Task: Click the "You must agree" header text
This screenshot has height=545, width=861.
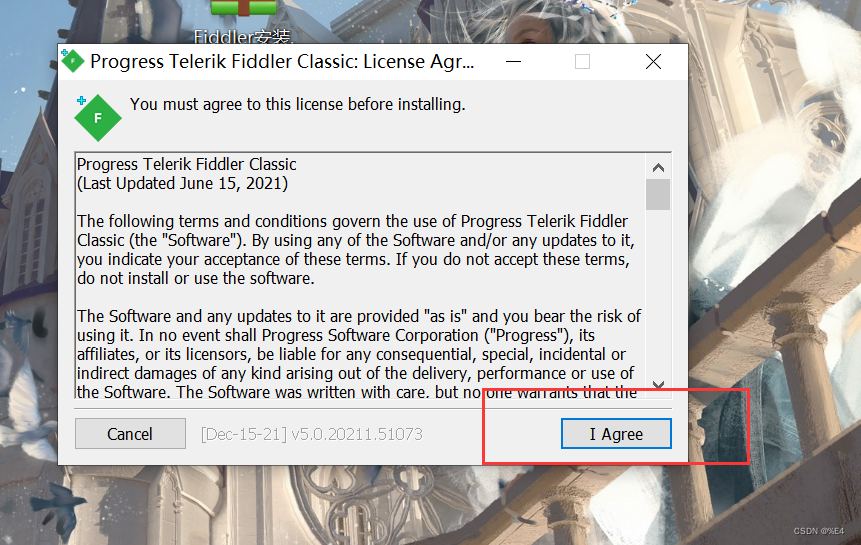Action: coord(298,104)
